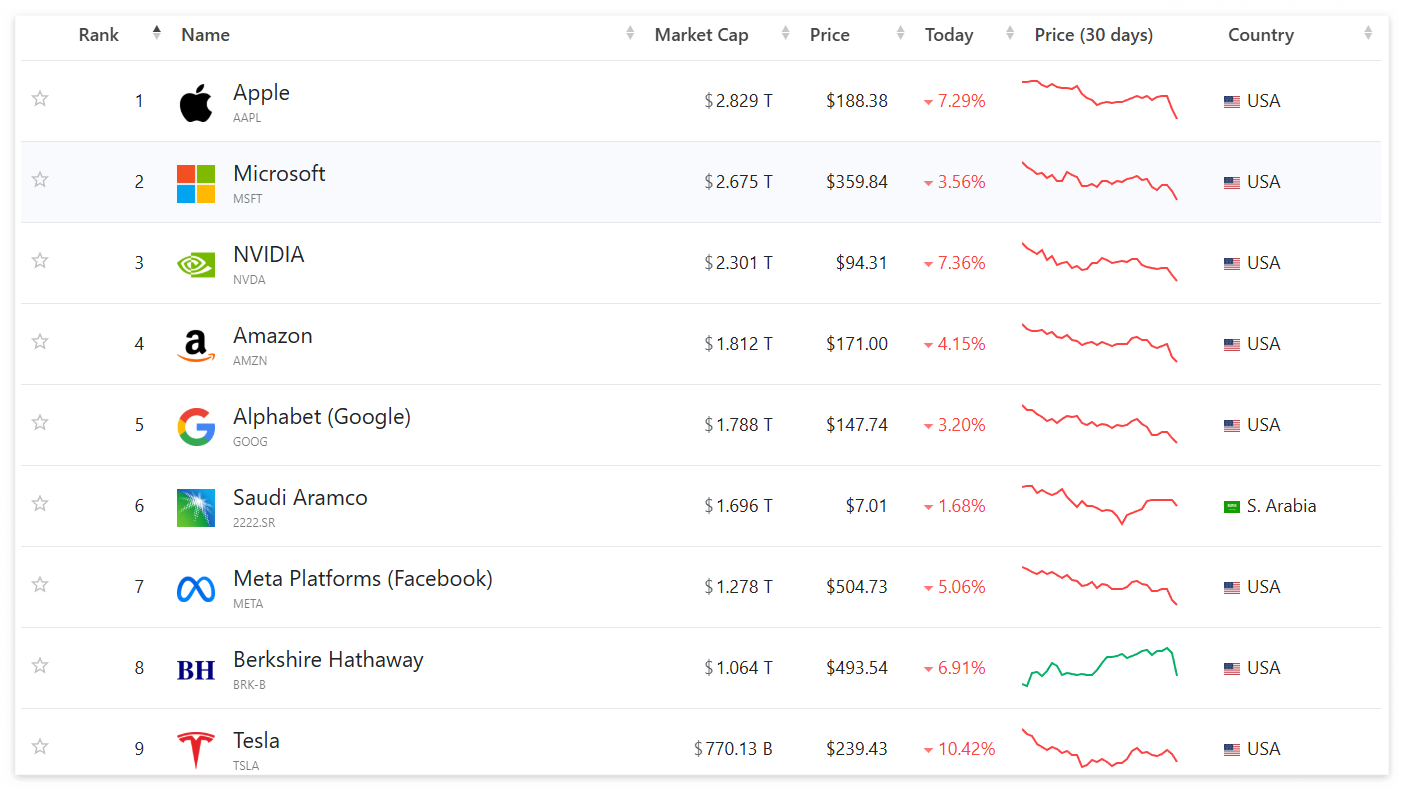Open the Saudi Aramco company link

[300, 498]
